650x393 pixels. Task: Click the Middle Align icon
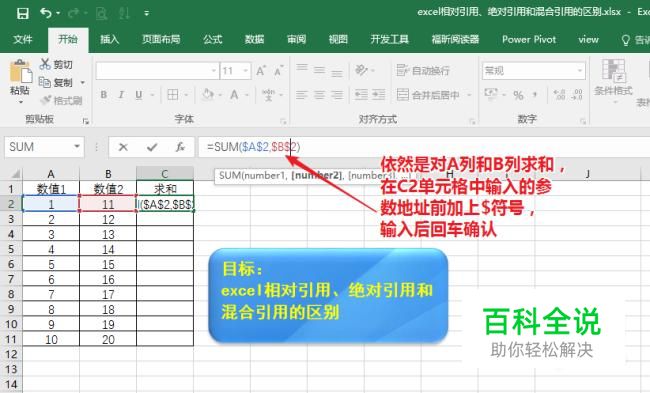tap(319, 70)
